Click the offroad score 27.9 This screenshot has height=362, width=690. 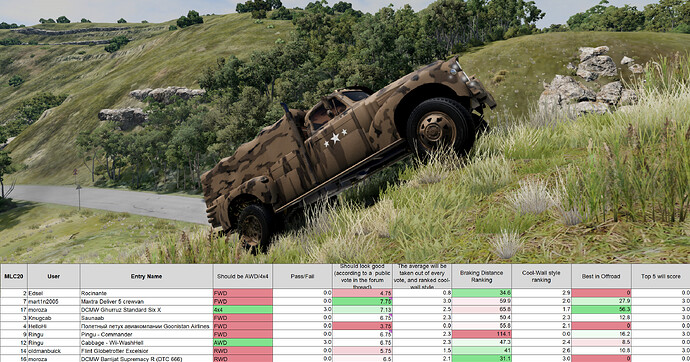(601, 301)
